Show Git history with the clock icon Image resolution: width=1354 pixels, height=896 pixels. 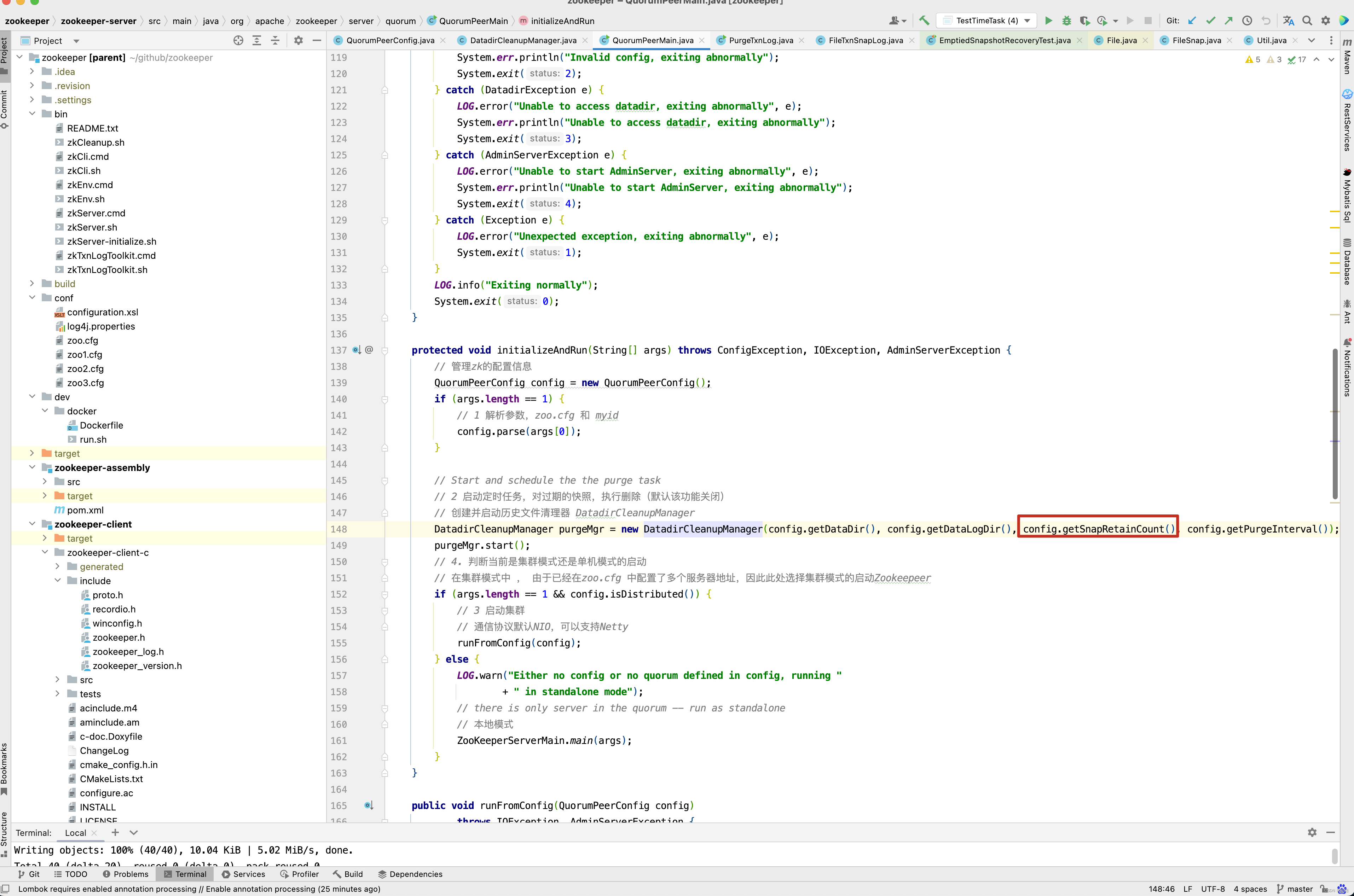click(x=1247, y=21)
